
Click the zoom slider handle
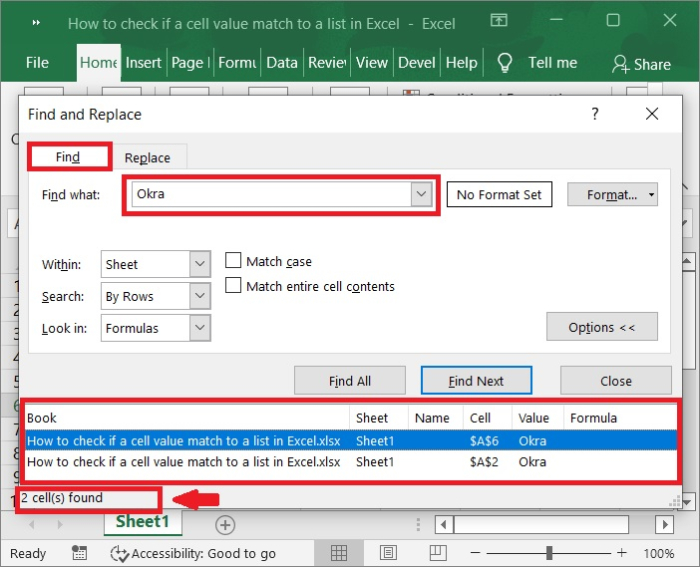[x=549, y=553]
